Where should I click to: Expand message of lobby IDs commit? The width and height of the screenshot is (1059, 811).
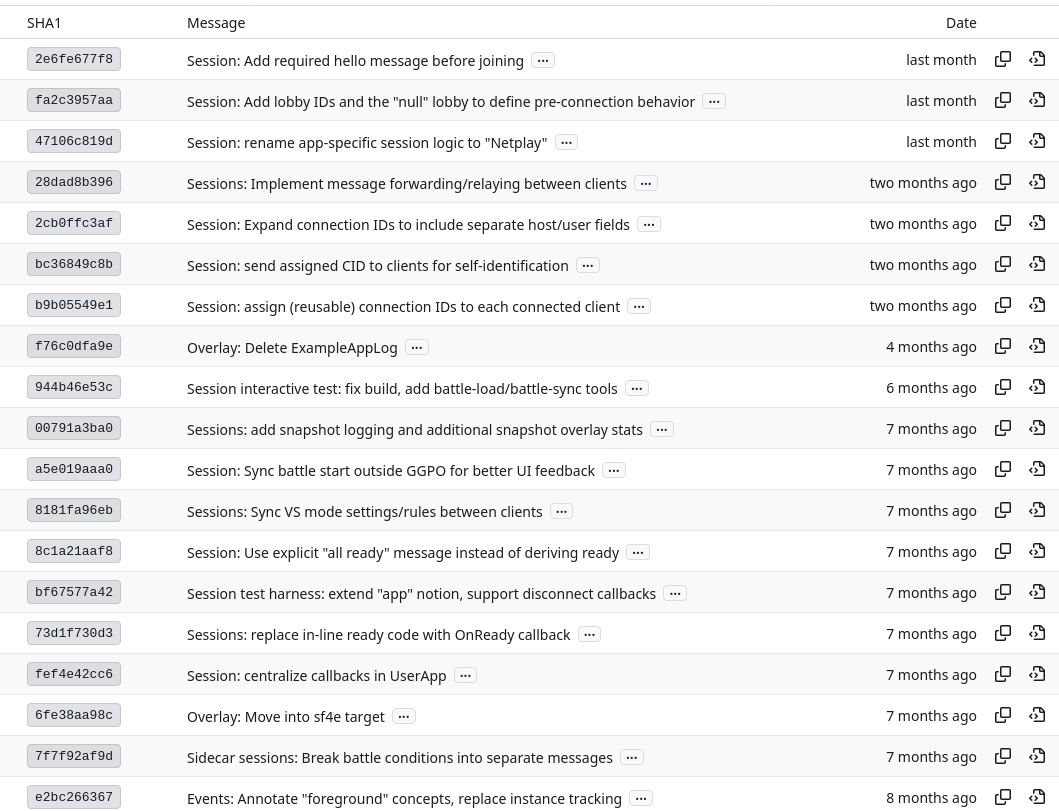(x=714, y=101)
